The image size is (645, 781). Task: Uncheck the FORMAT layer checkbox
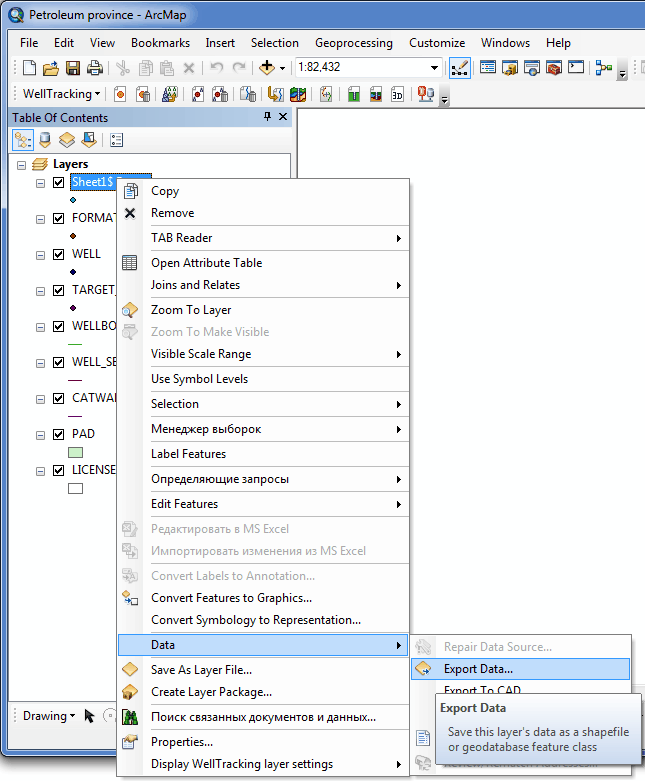click(x=59, y=218)
